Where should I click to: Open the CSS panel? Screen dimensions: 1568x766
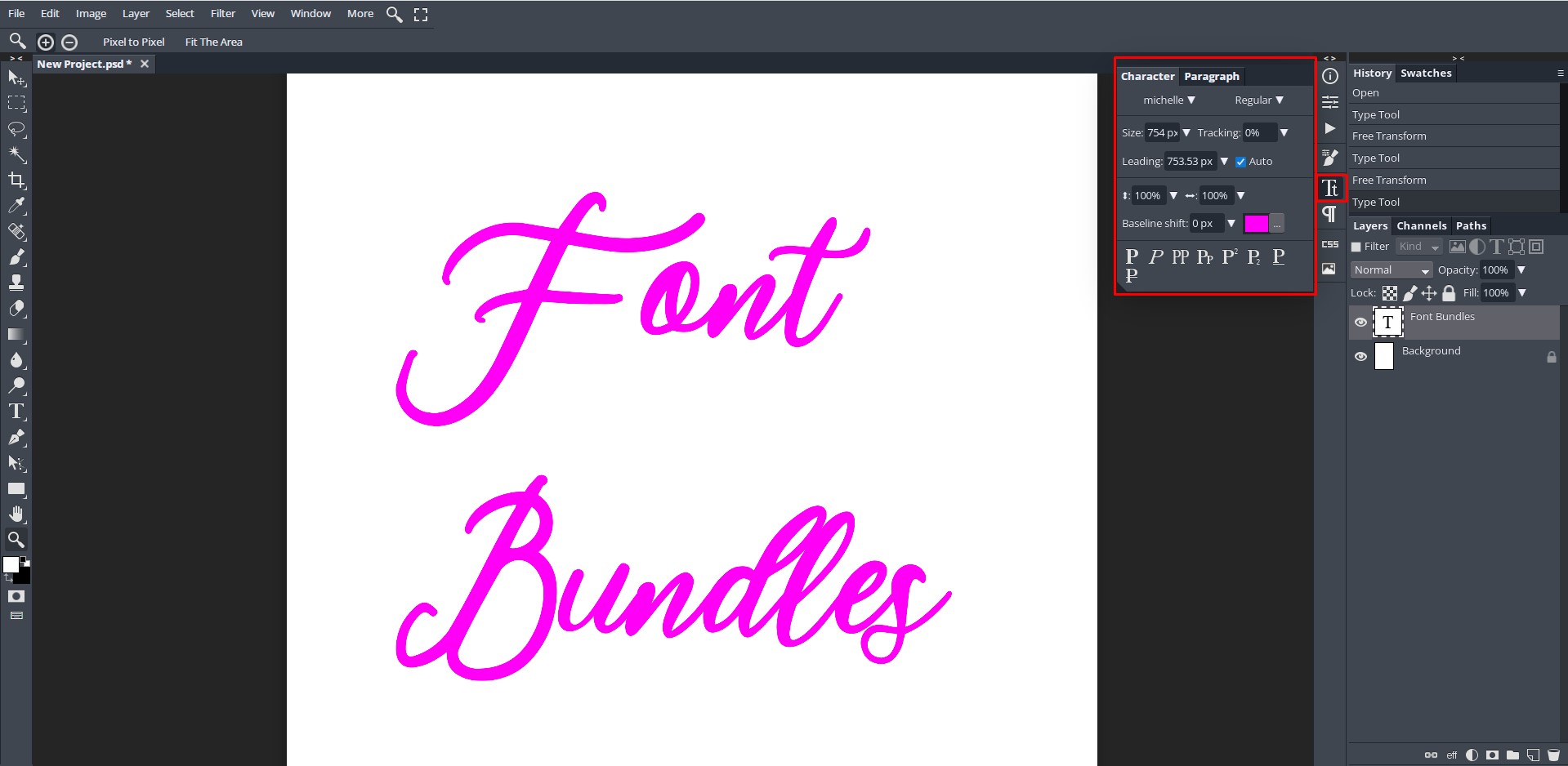click(1330, 244)
